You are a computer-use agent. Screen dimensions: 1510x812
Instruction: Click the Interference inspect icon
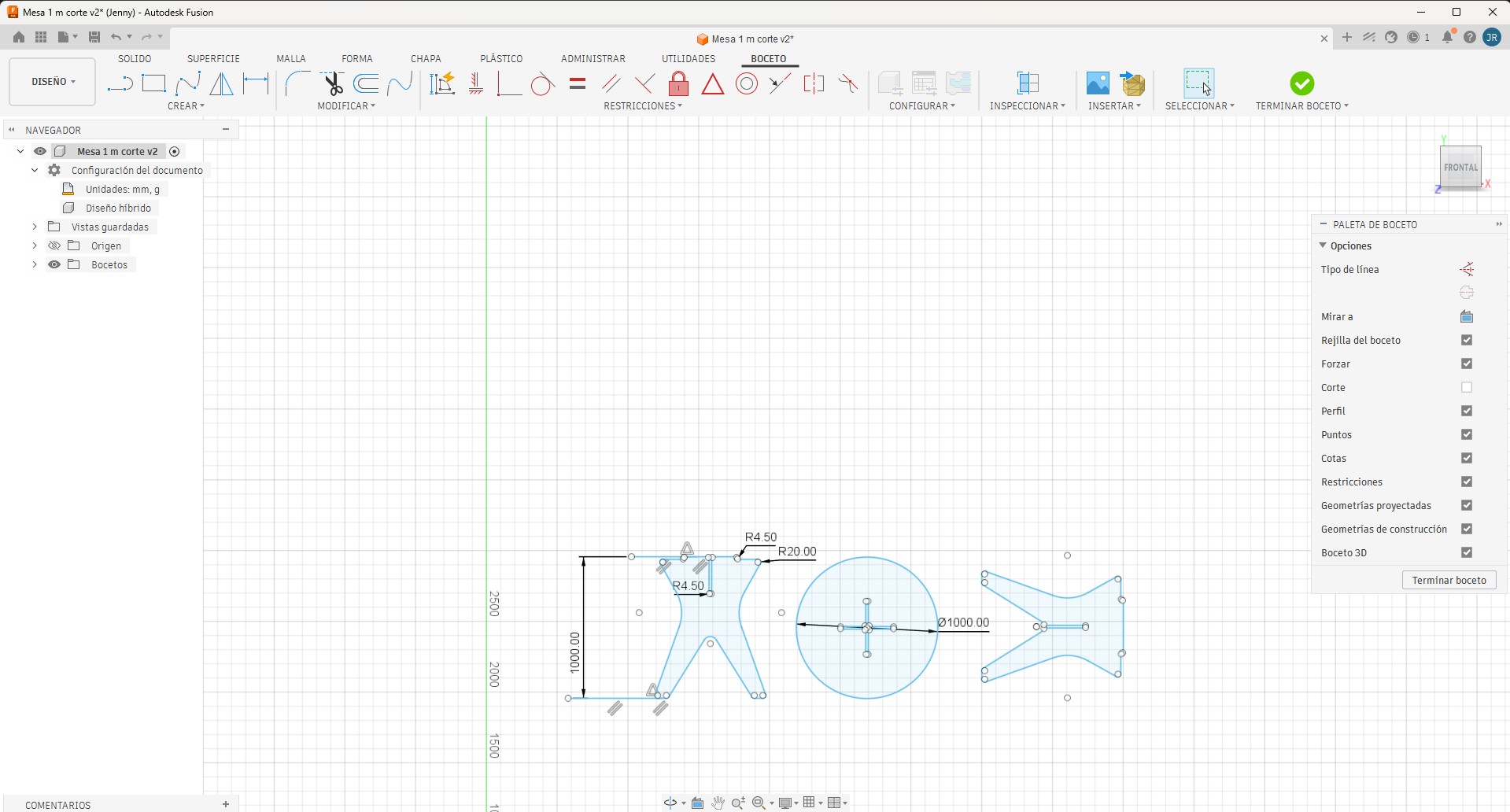[x=1028, y=83]
